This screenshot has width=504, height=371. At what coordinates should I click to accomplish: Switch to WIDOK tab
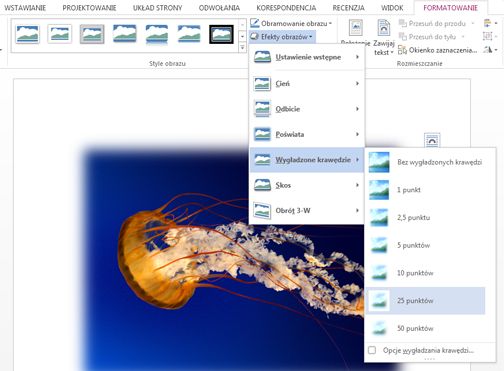tap(392, 8)
